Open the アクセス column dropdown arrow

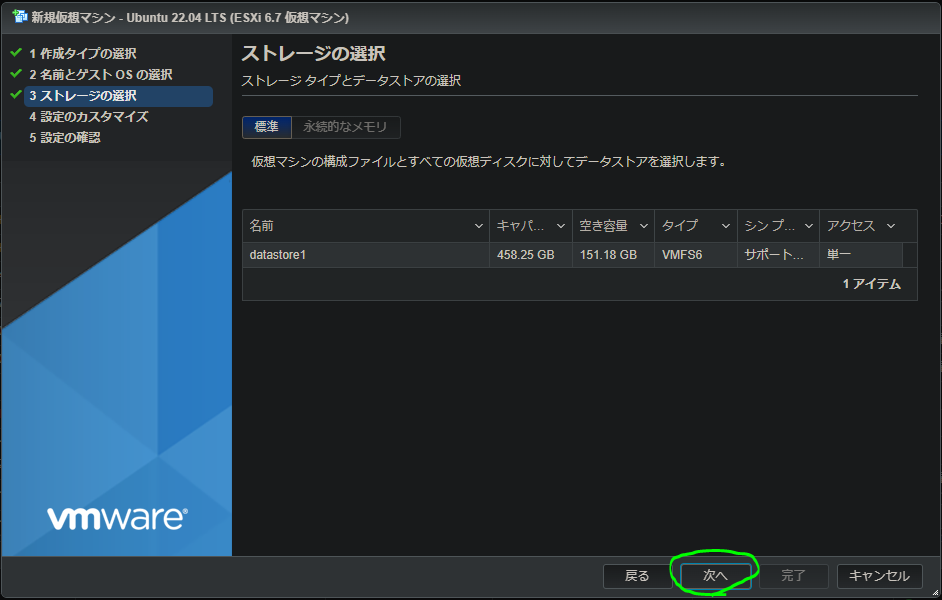click(x=891, y=226)
